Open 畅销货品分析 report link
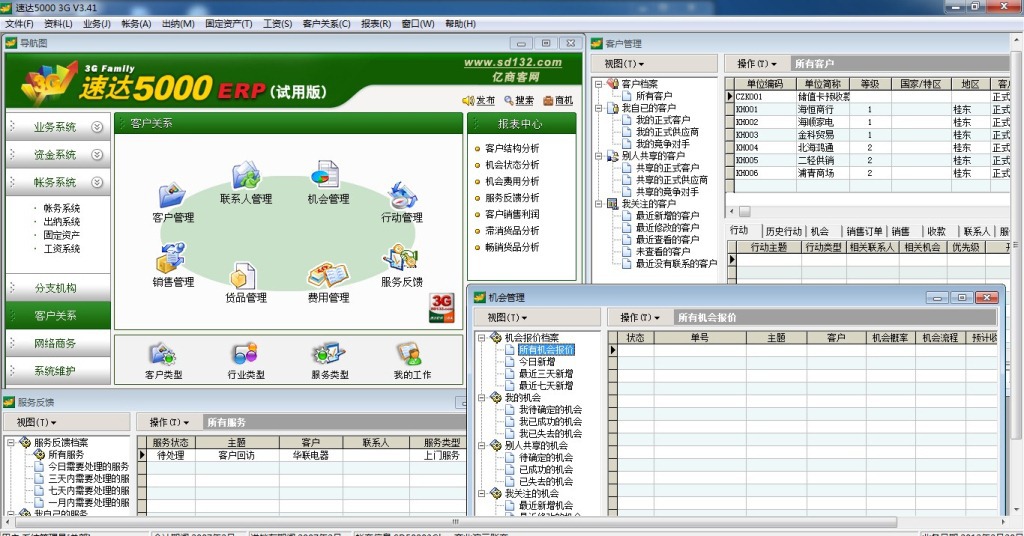The image size is (1024, 536). coord(512,247)
